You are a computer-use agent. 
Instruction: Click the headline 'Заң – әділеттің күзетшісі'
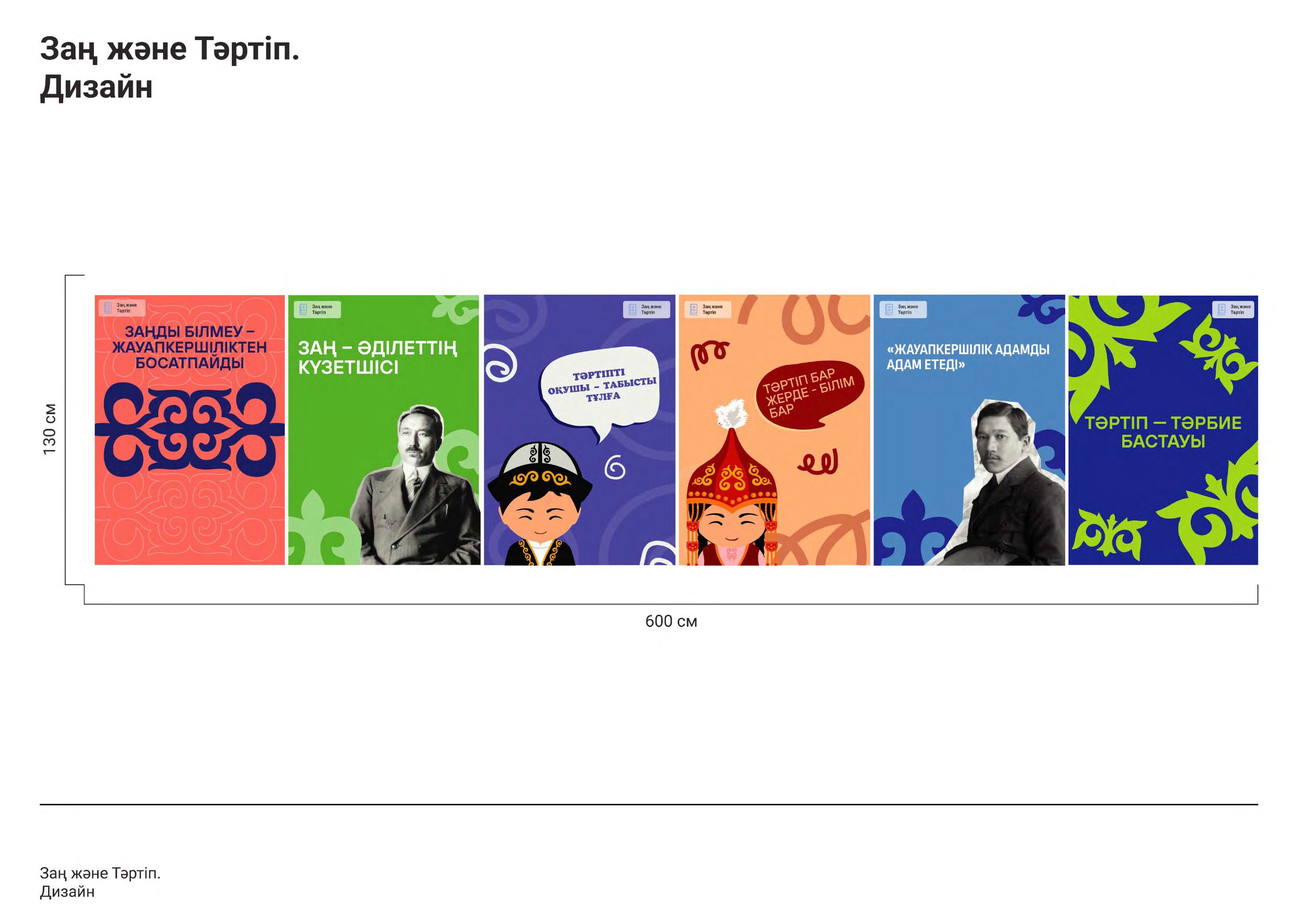pyautogui.click(x=378, y=357)
